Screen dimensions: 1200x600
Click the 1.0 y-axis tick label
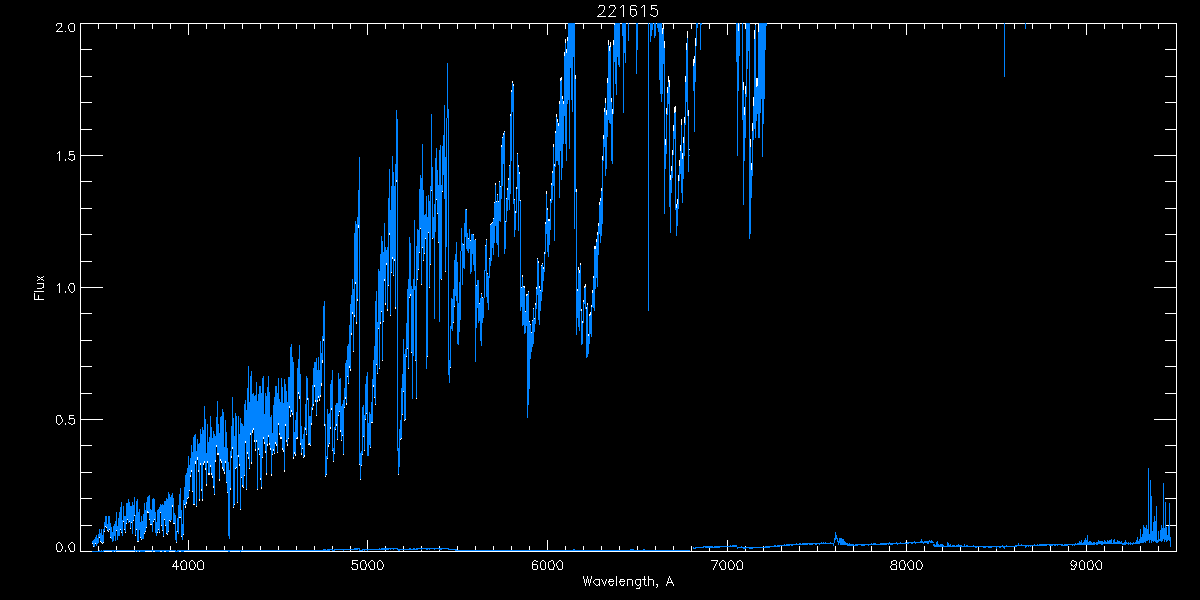click(65, 288)
